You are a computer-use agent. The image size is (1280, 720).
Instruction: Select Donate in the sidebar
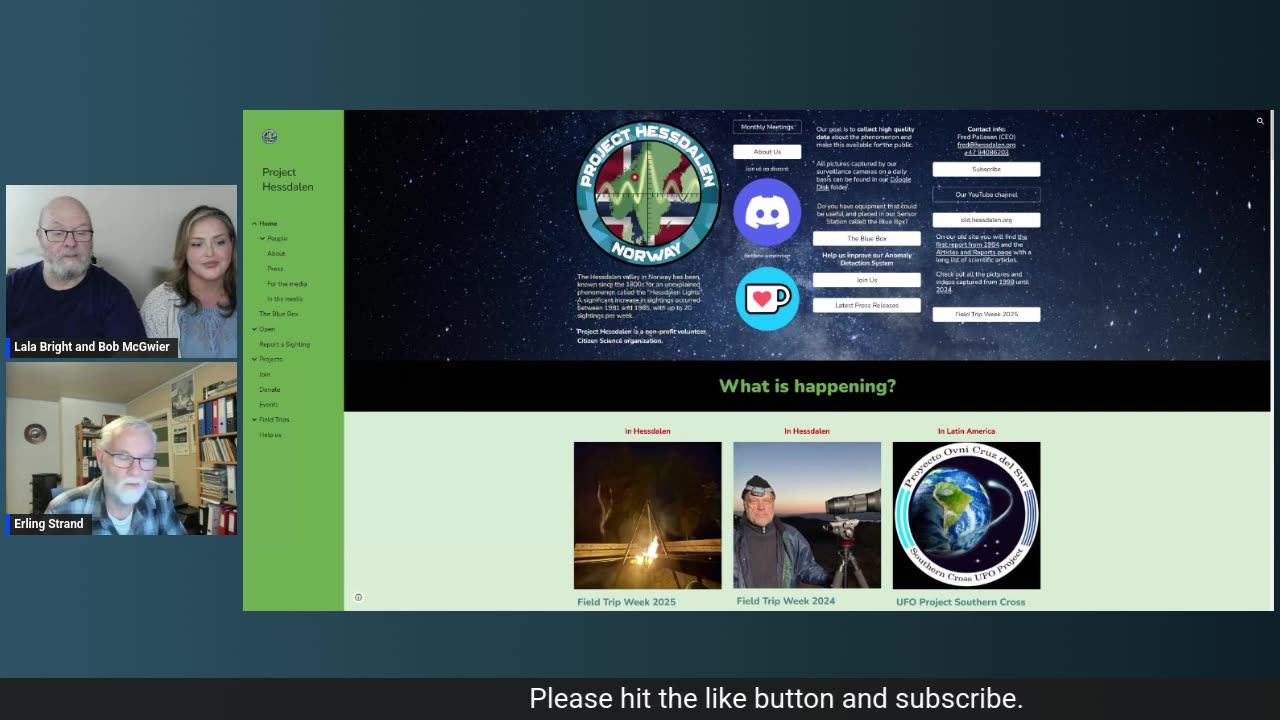coord(270,389)
